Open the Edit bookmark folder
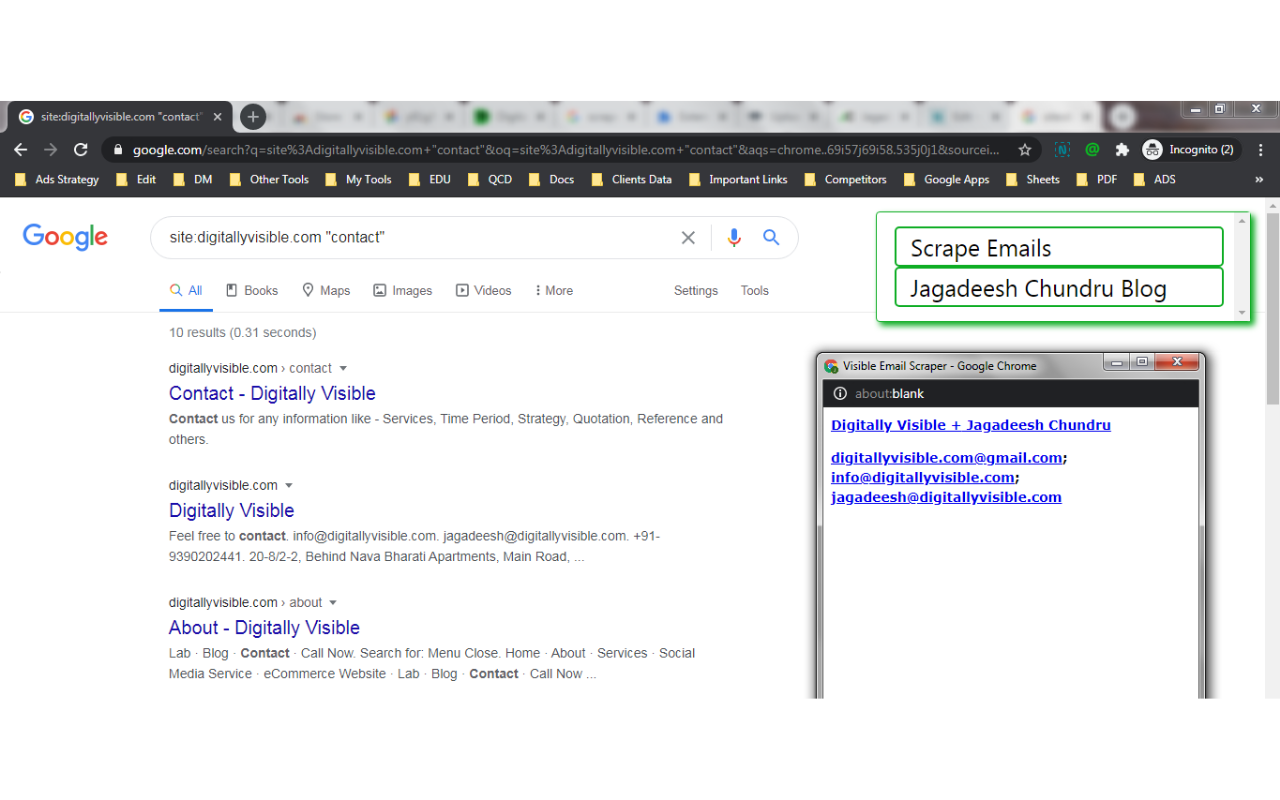Image resolution: width=1280 pixels, height=800 pixels. tap(136, 180)
